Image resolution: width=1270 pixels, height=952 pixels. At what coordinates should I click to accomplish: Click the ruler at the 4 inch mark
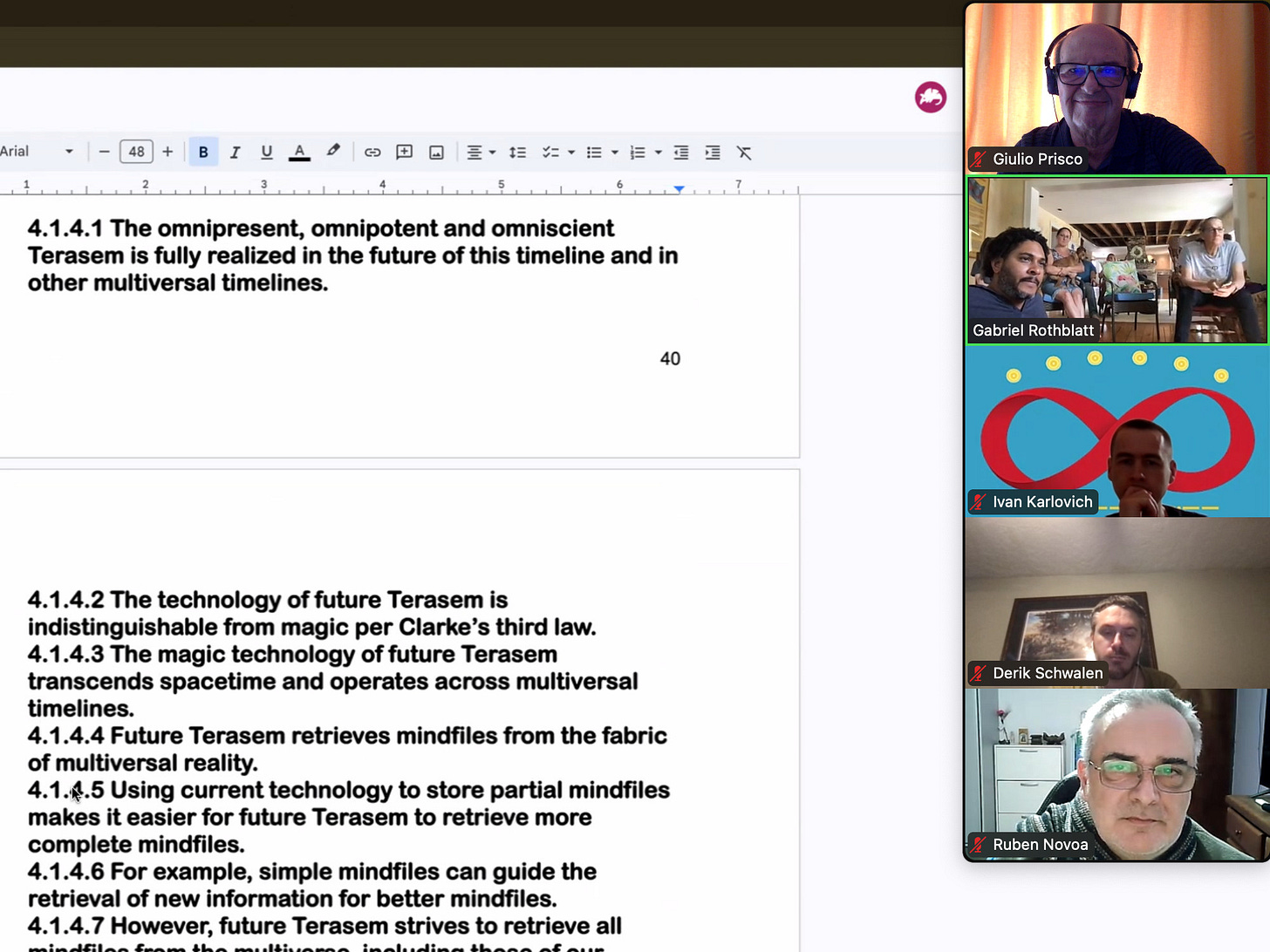[382, 185]
